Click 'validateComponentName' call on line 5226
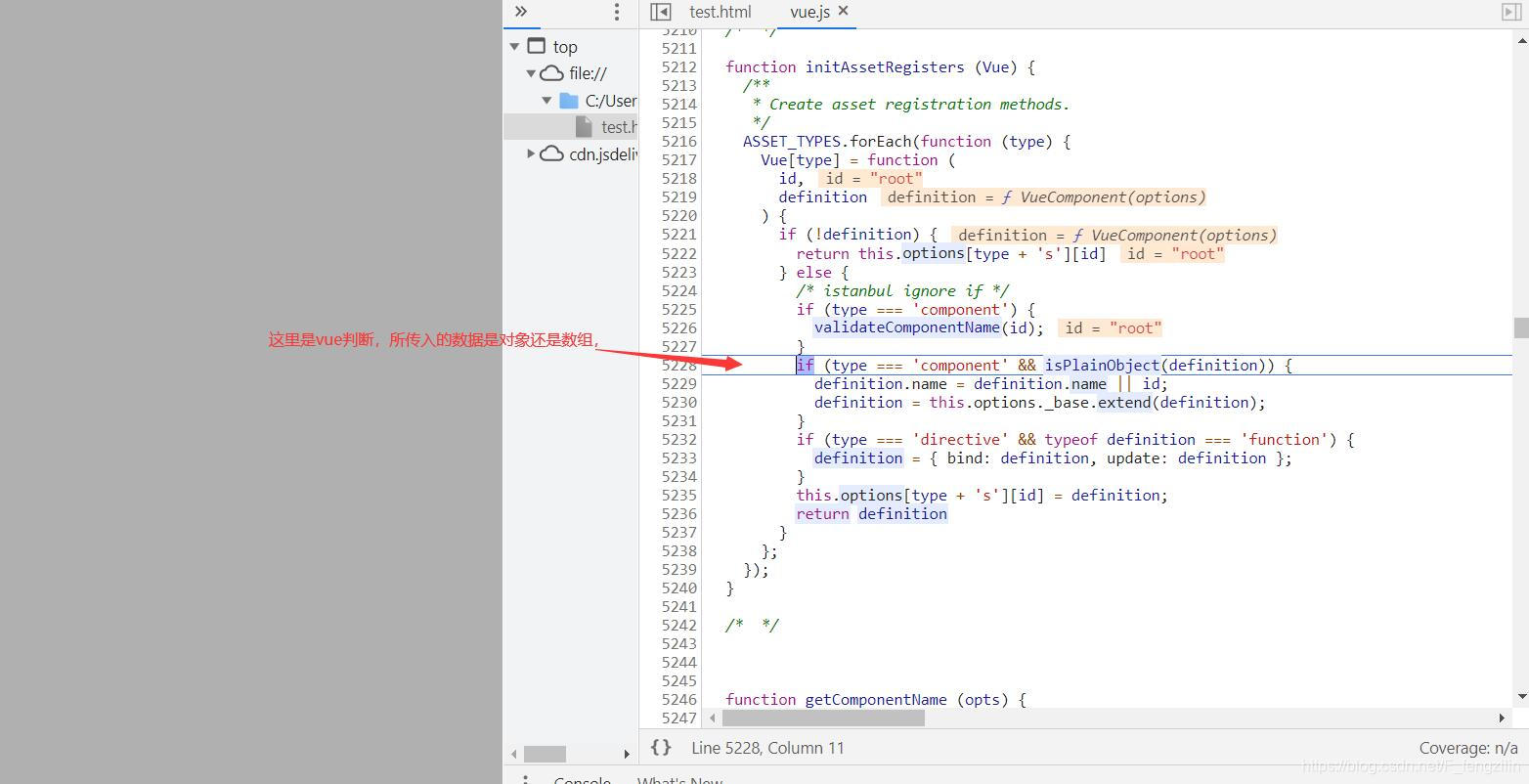Screen dimensions: 1529x784 point(907,328)
